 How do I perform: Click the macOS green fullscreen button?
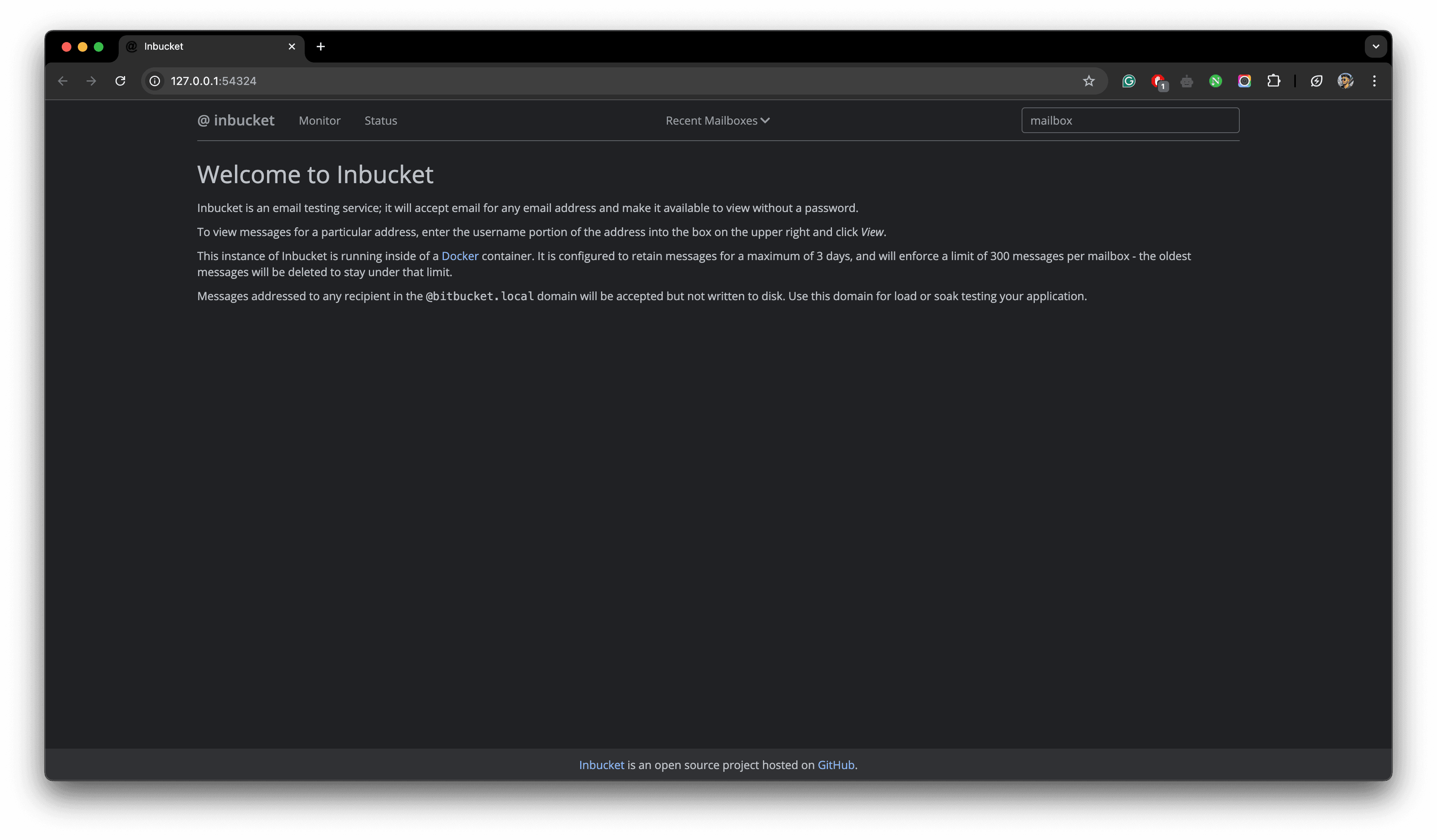tap(99, 47)
